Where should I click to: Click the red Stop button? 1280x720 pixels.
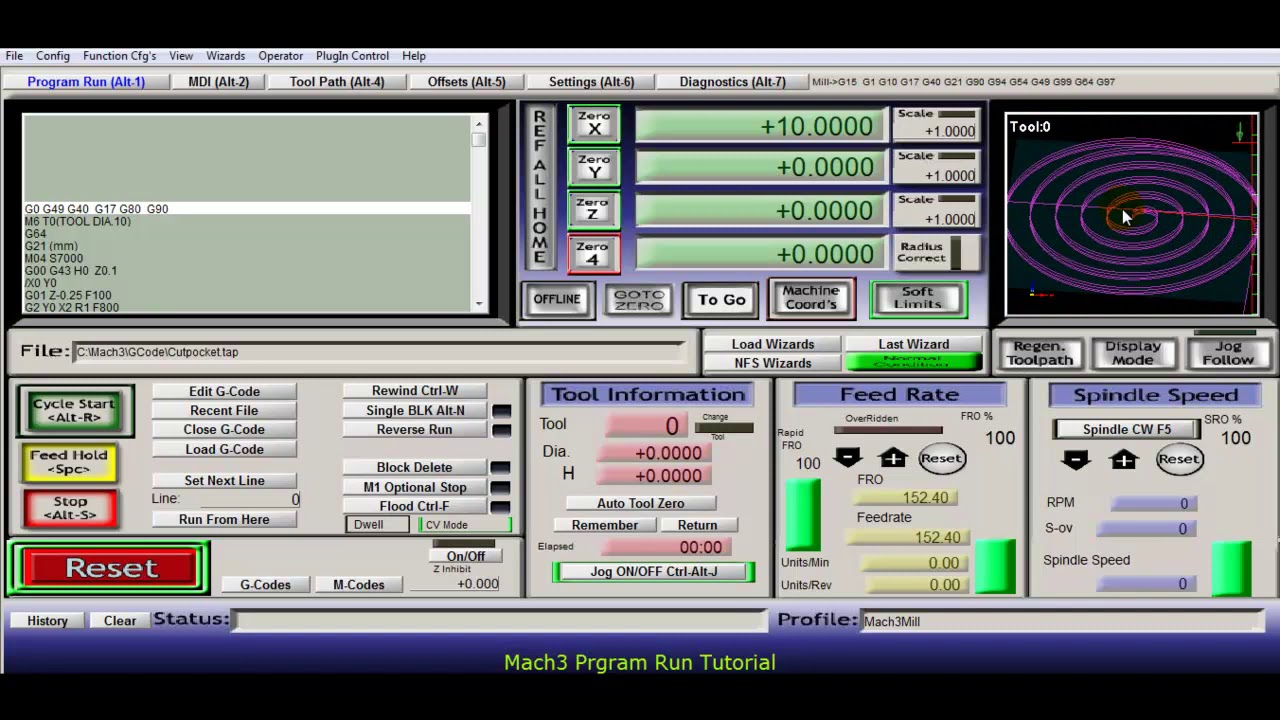click(x=70, y=508)
